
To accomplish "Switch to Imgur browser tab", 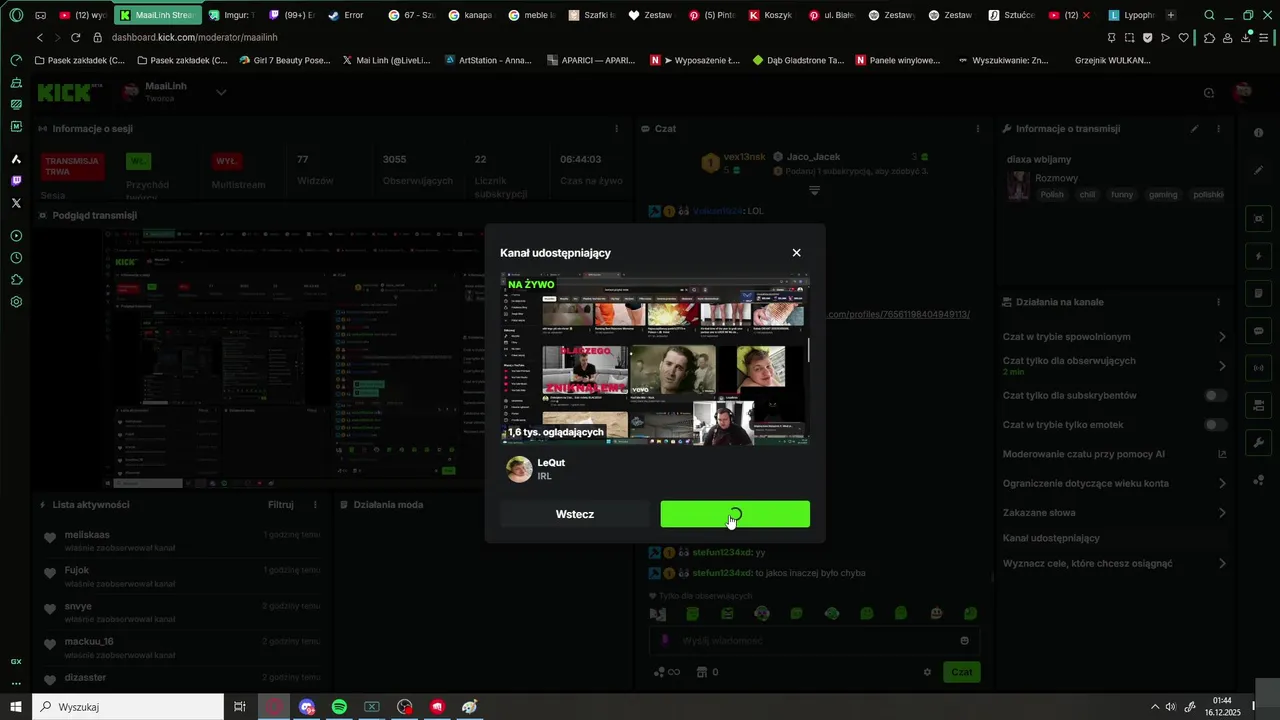I will point(230,15).
